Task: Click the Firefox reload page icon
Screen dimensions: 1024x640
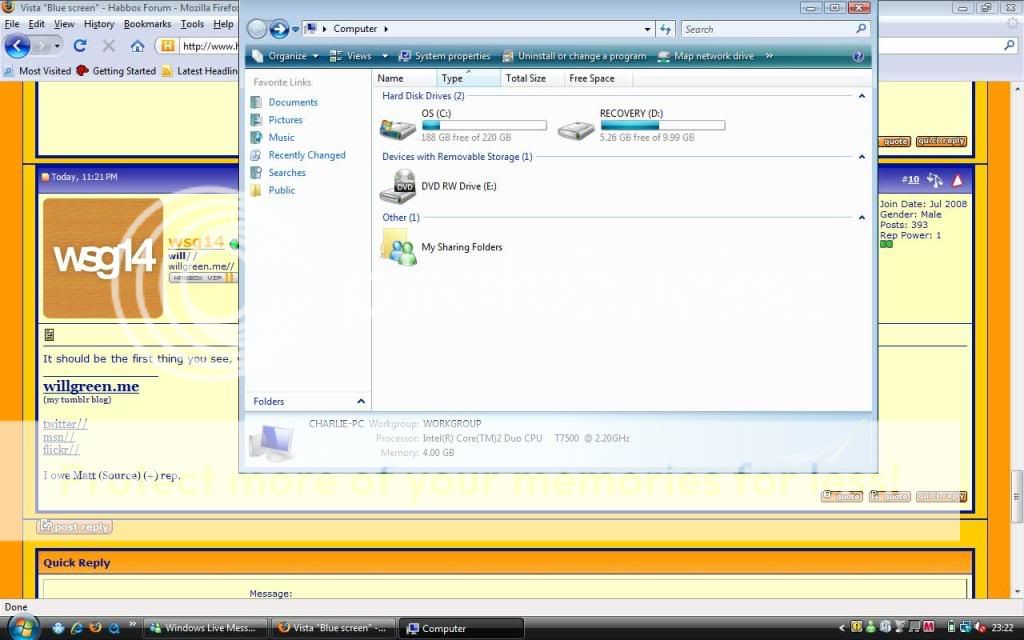Action: pyautogui.click(x=80, y=46)
